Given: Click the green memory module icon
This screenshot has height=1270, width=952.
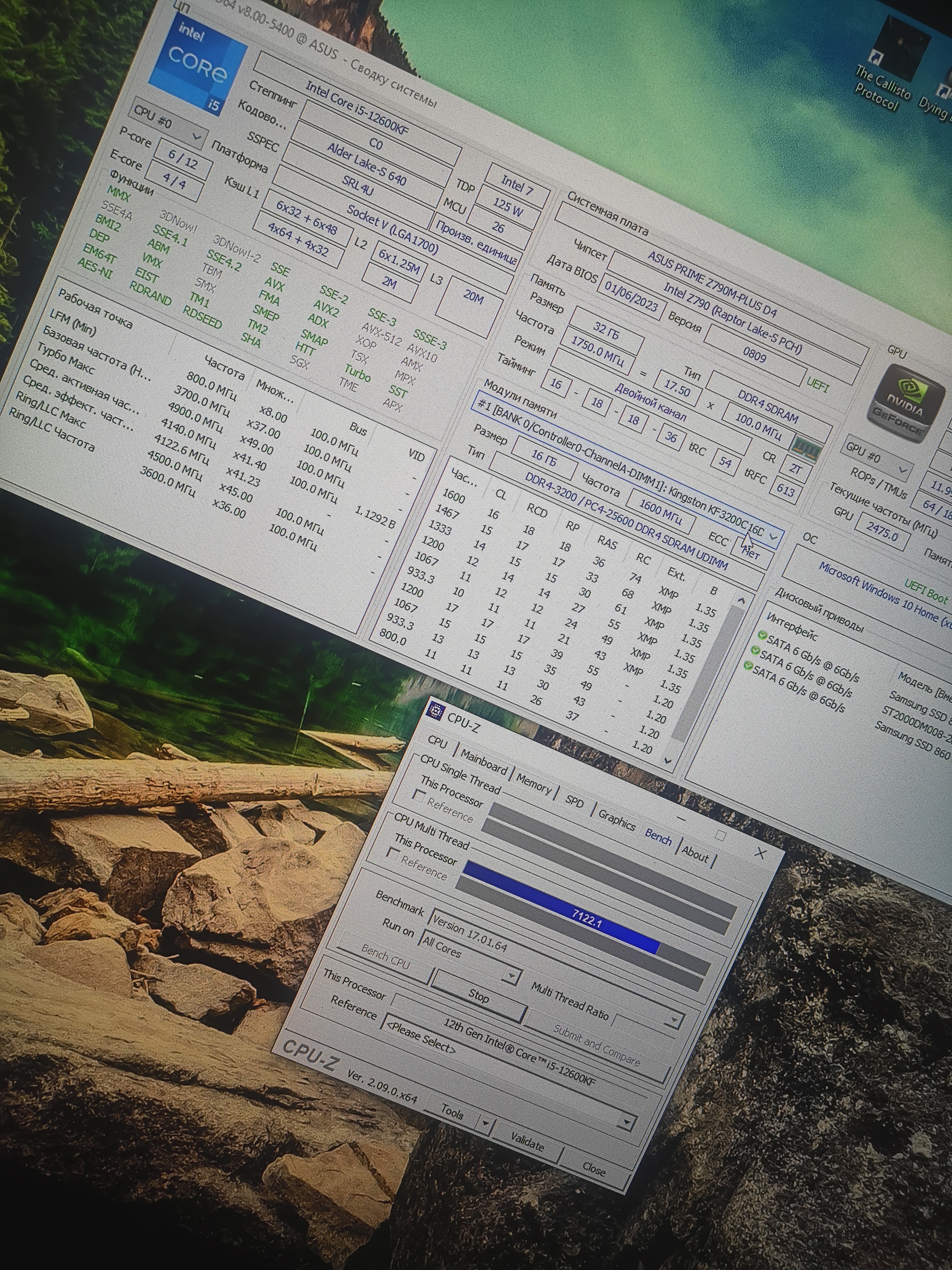Looking at the screenshot, I should [x=806, y=448].
